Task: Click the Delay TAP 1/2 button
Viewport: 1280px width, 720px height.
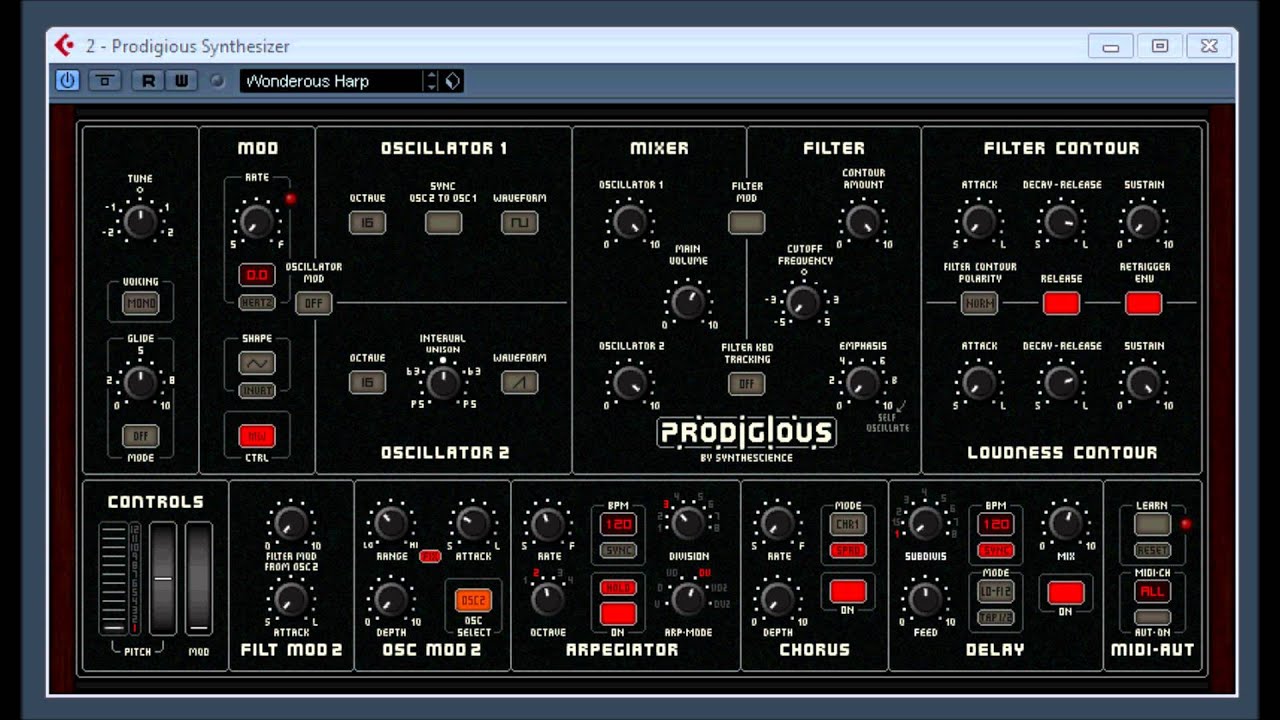Action: click(x=995, y=617)
